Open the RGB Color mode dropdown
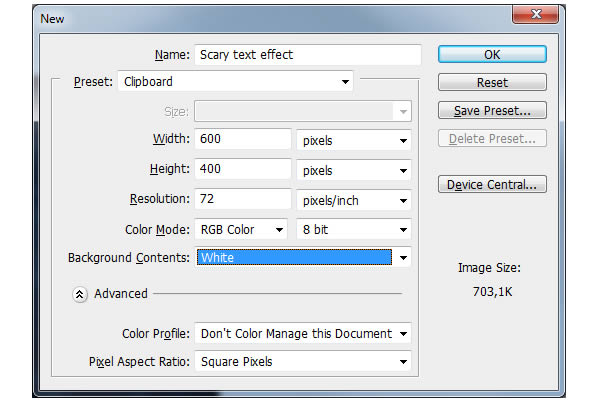600x400 pixels. (241, 230)
